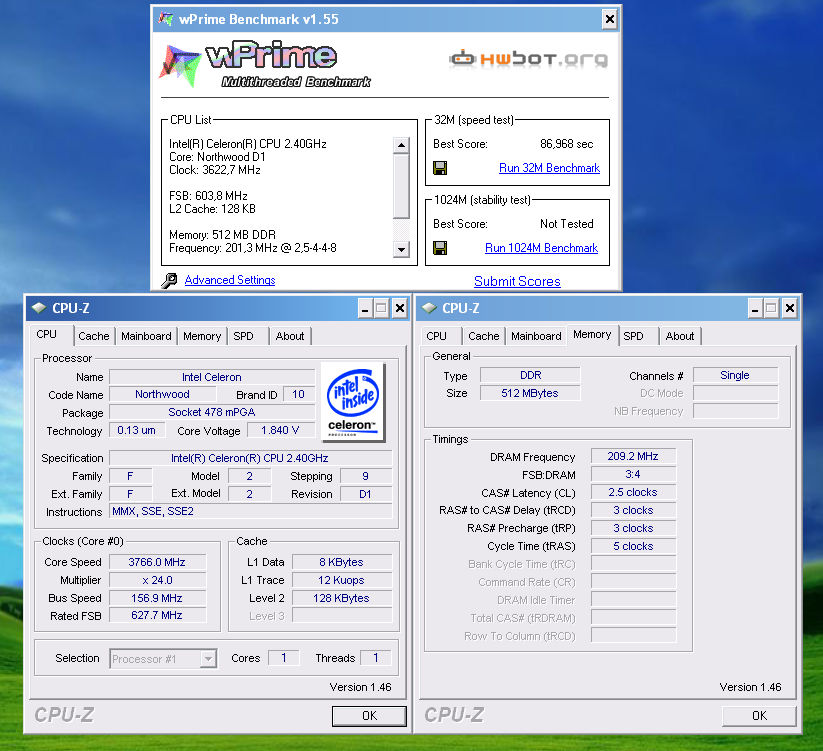Screen dimensions: 823x751
Task: Run the 32M Benchmark
Action: click(549, 168)
